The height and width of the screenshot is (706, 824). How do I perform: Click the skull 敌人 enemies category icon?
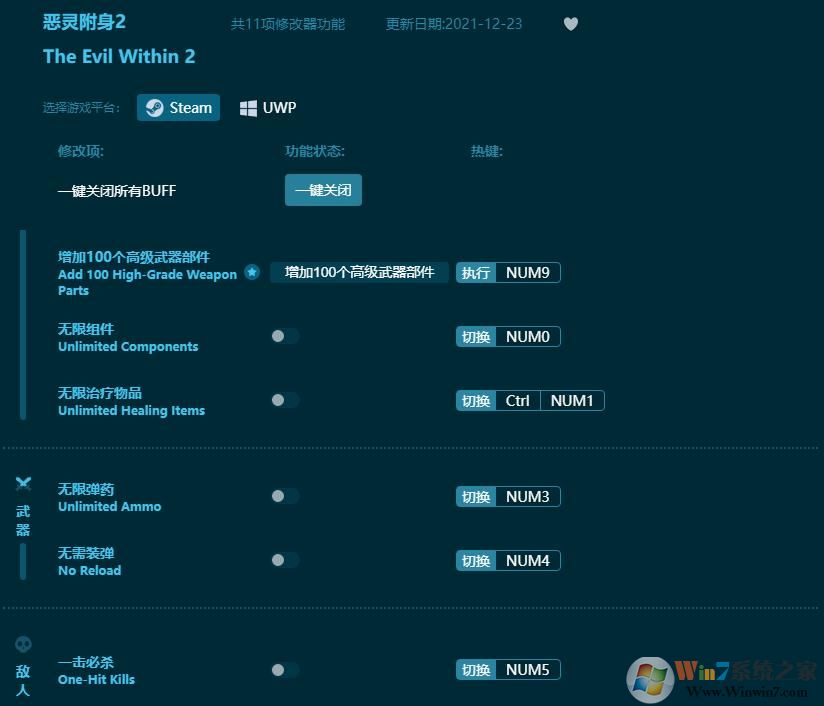(23, 645)
